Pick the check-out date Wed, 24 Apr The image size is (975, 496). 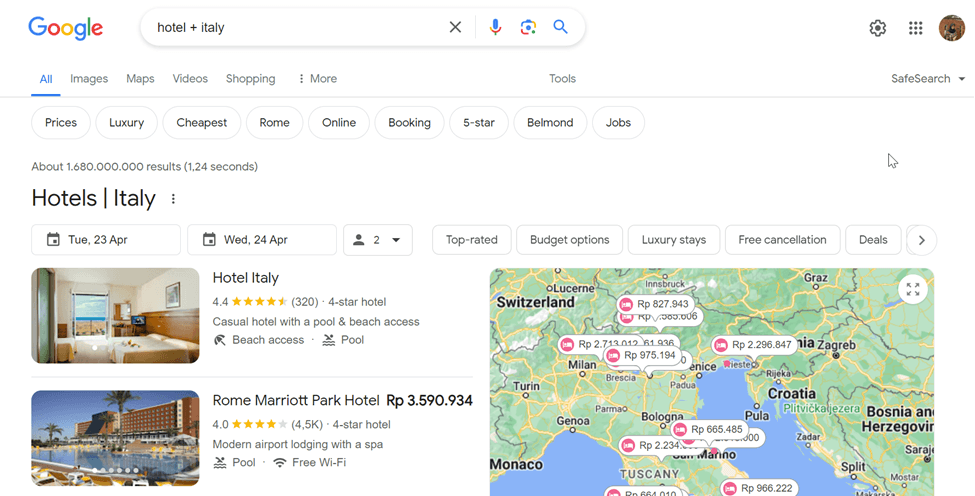pos(262,240)
